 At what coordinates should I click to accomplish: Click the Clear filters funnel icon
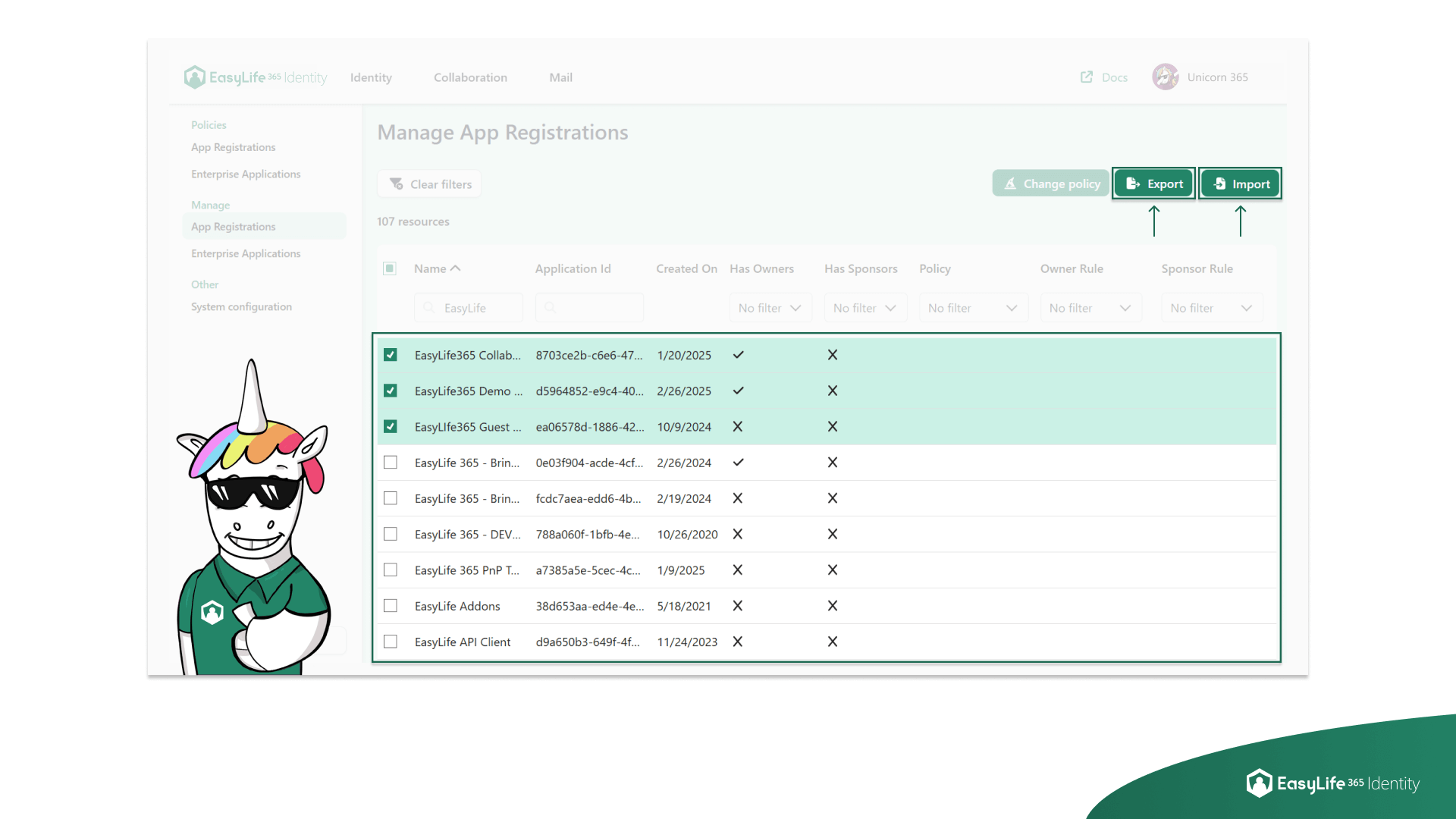coord(396,183)
